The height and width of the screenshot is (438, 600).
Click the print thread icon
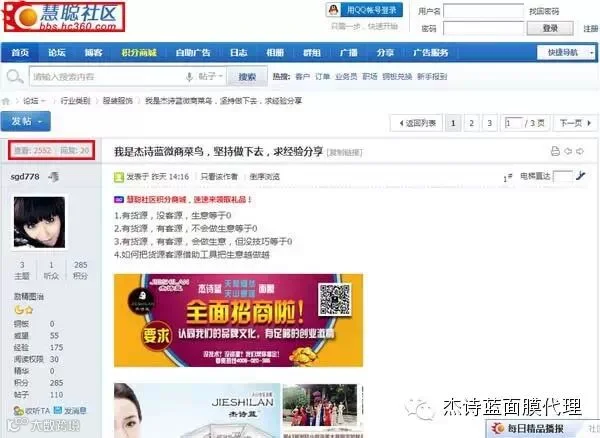(555, 151)
